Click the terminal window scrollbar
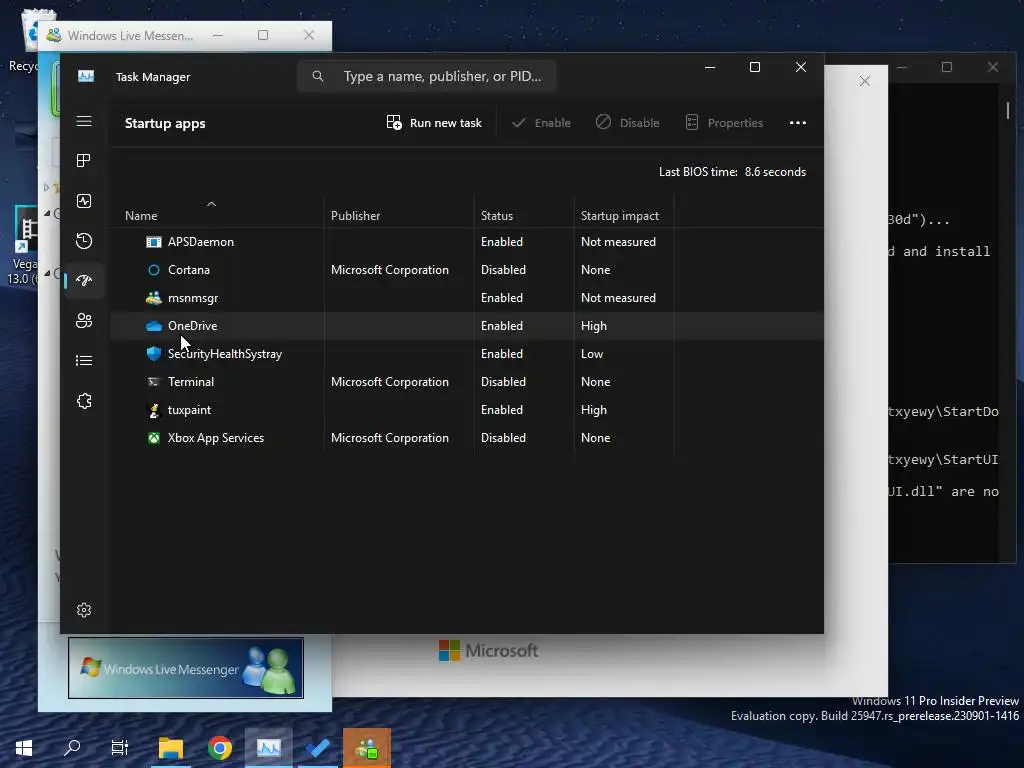This screenshot has width=1024, height=768. pyautogui.click(x=1008, y=111)
